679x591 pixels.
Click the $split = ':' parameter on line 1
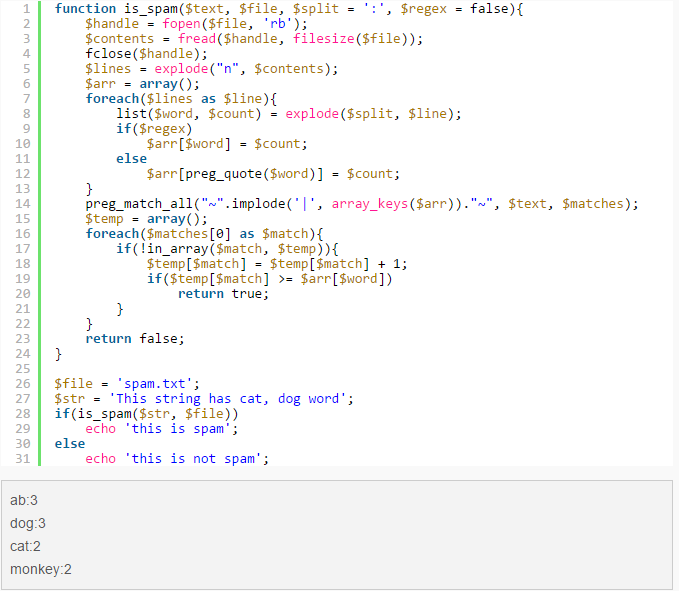click(x=338, y=9)
